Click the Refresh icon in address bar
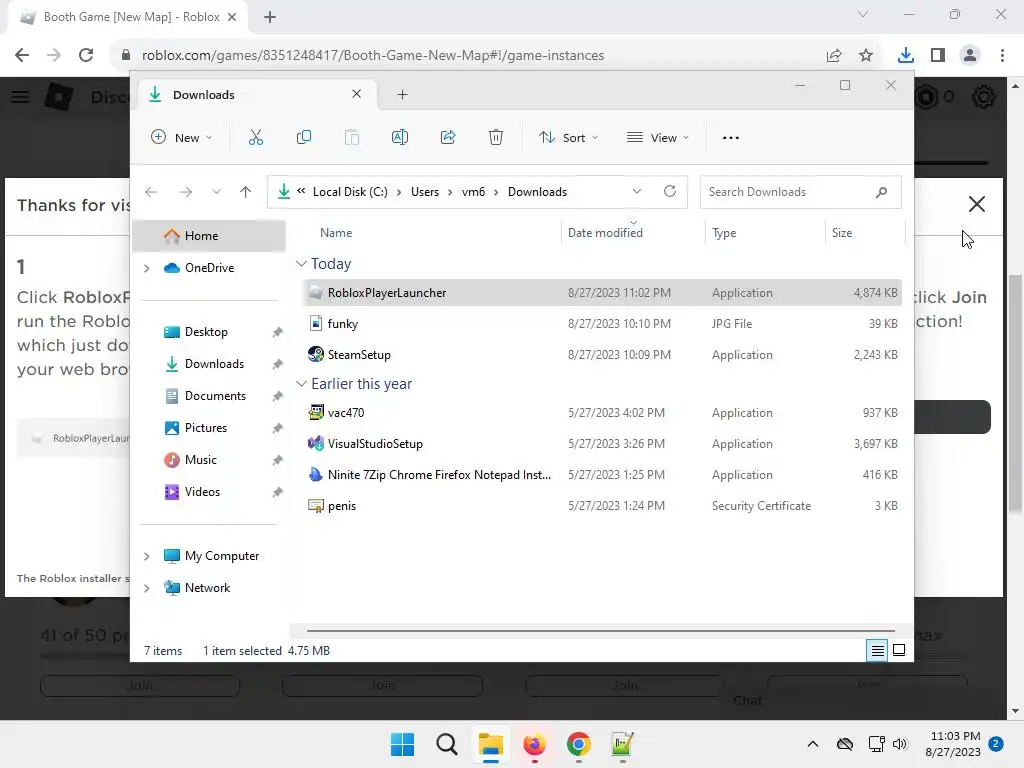The width and height of the screenshot is (1024, 768). click(669, 191)
